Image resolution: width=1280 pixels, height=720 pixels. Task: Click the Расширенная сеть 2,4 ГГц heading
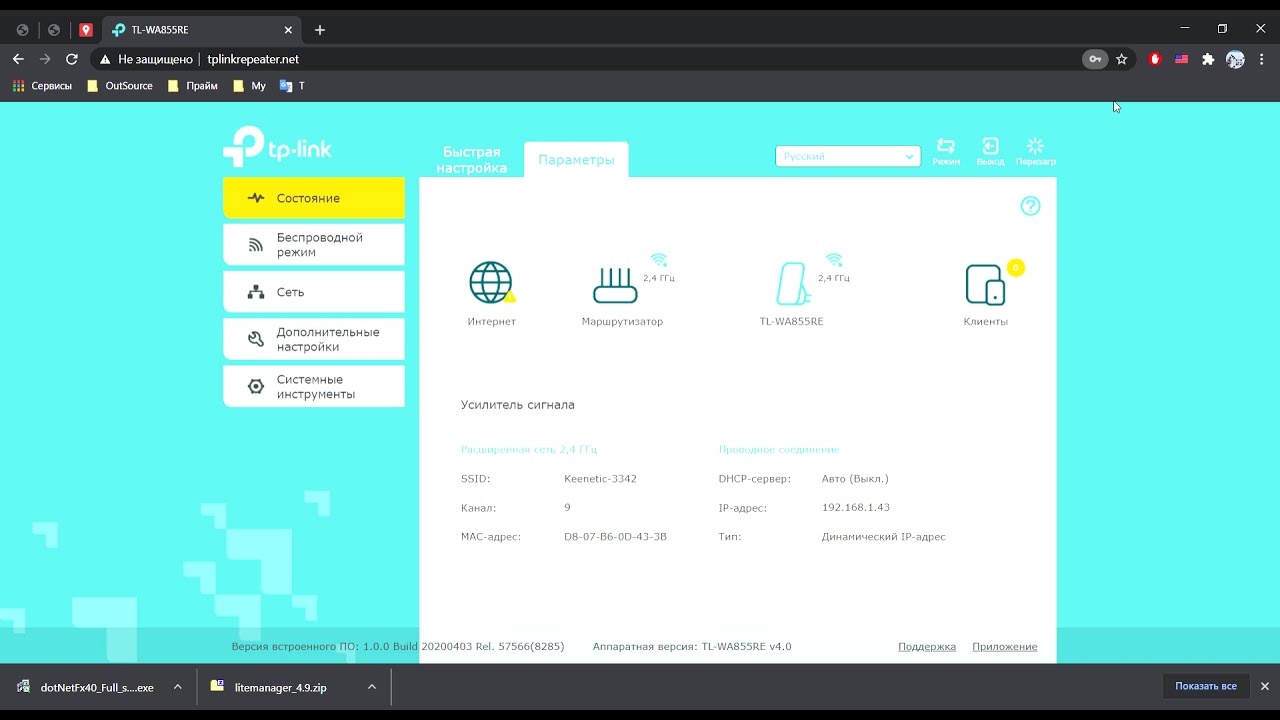click(529, 450)
